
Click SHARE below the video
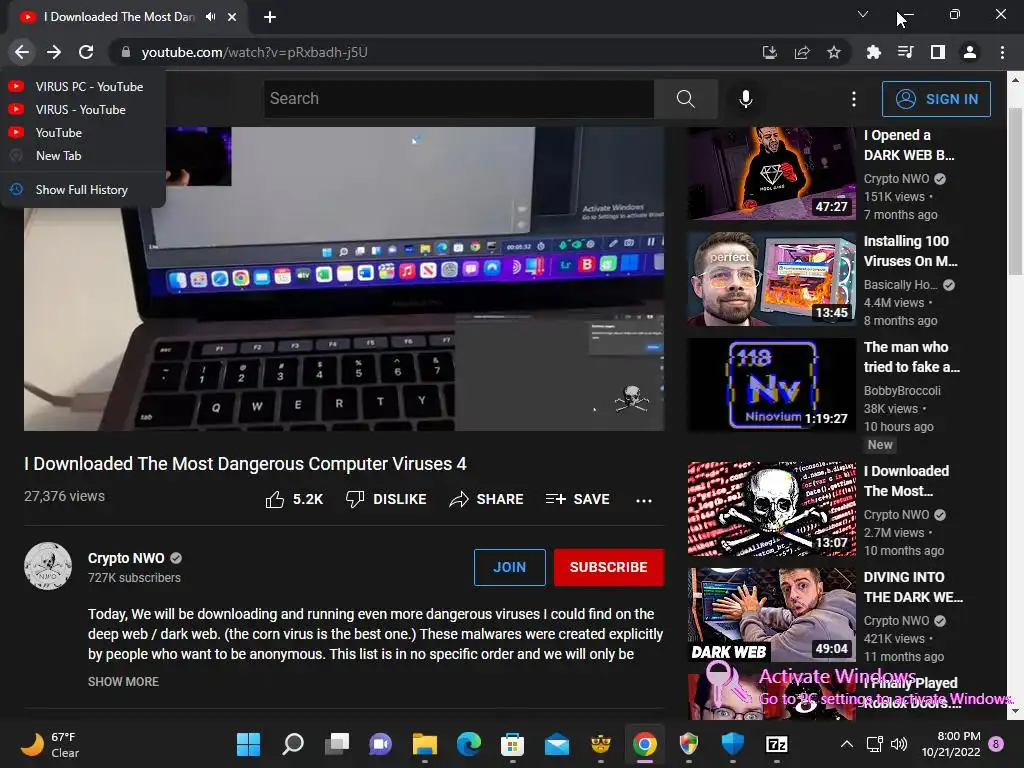pos(487,499)
